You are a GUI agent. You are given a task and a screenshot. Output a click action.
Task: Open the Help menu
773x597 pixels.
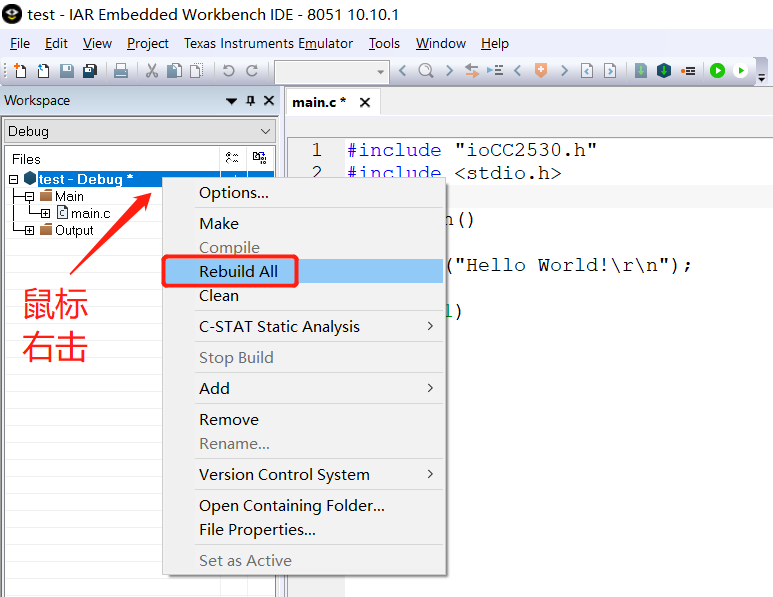coord(494,43)
